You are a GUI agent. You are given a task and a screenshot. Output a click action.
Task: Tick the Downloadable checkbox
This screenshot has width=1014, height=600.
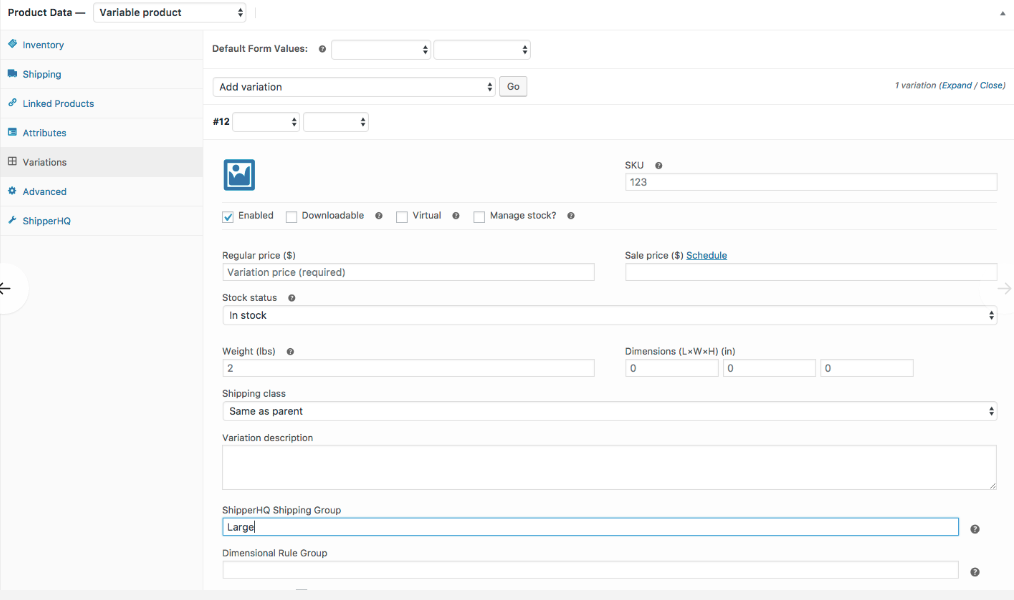click(x=292, y=217)
